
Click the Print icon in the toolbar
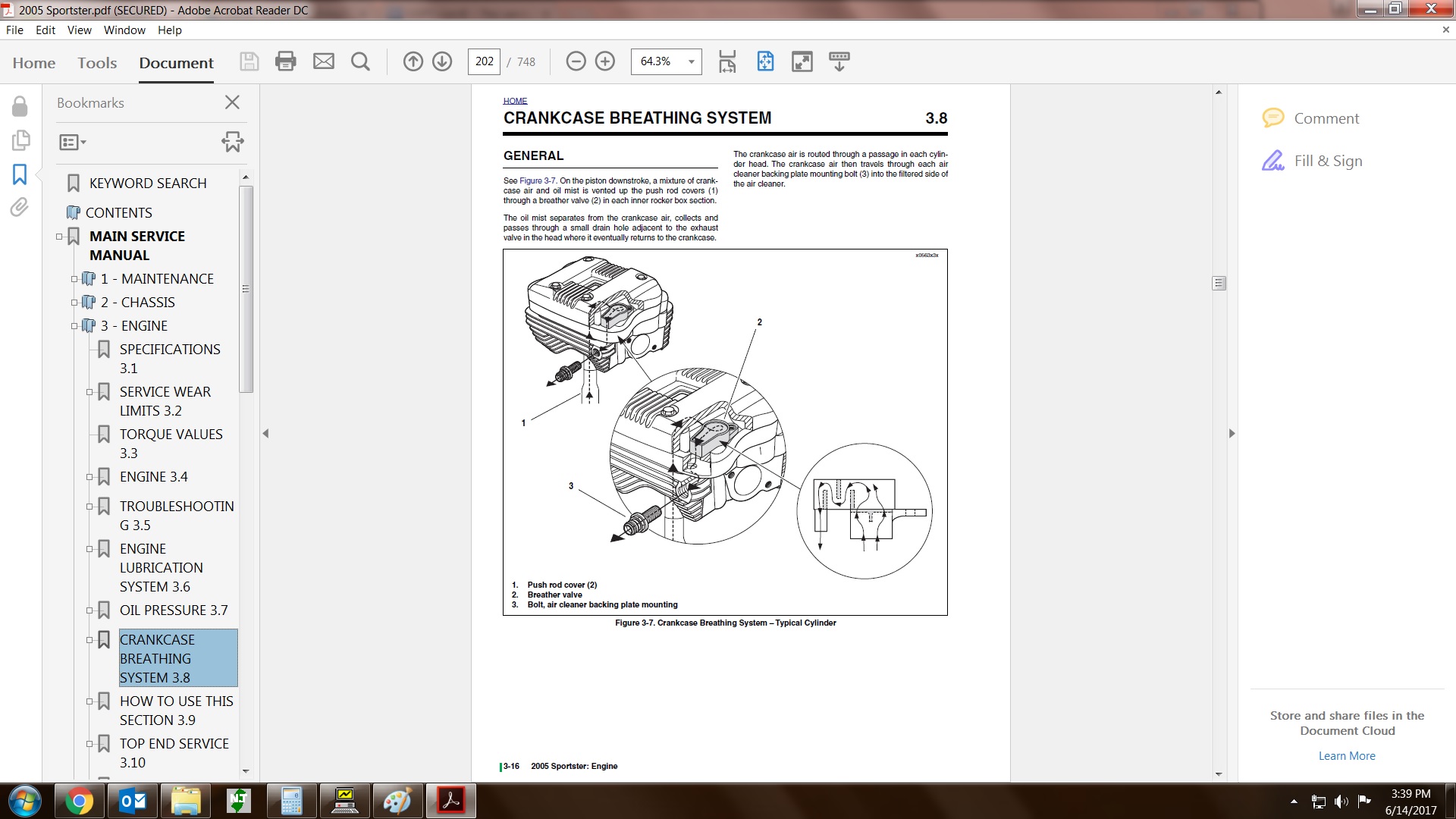[x=286, y=61]
